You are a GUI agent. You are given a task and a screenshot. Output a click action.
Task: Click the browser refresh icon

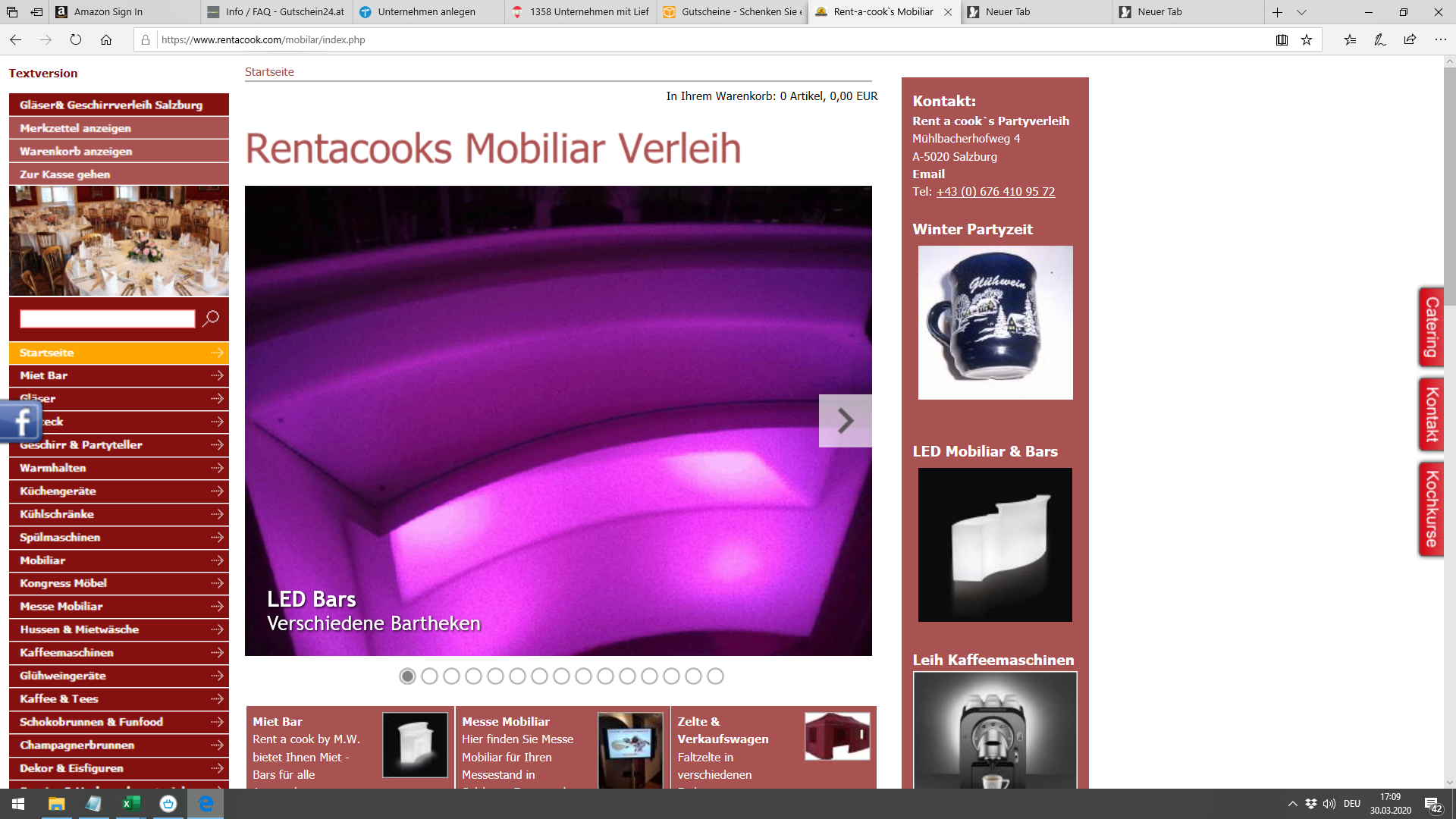pyautogui.click(x=76, y=40)
